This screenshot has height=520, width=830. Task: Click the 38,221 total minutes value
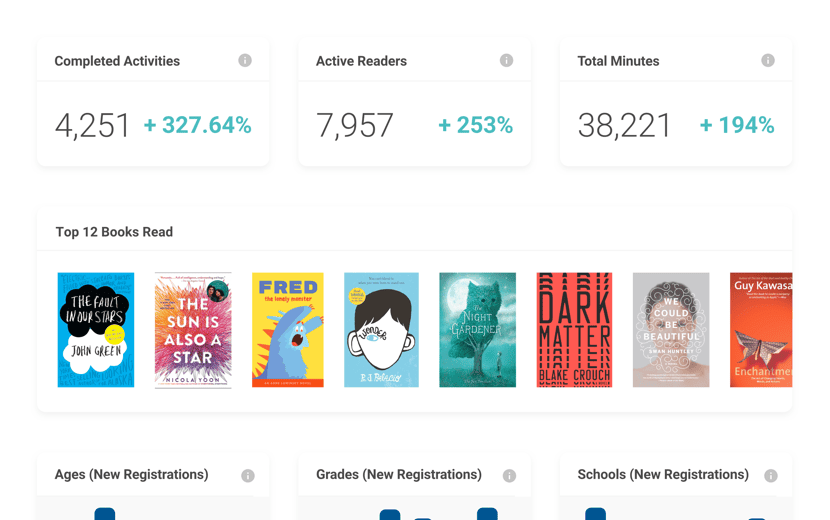[625, 126]
